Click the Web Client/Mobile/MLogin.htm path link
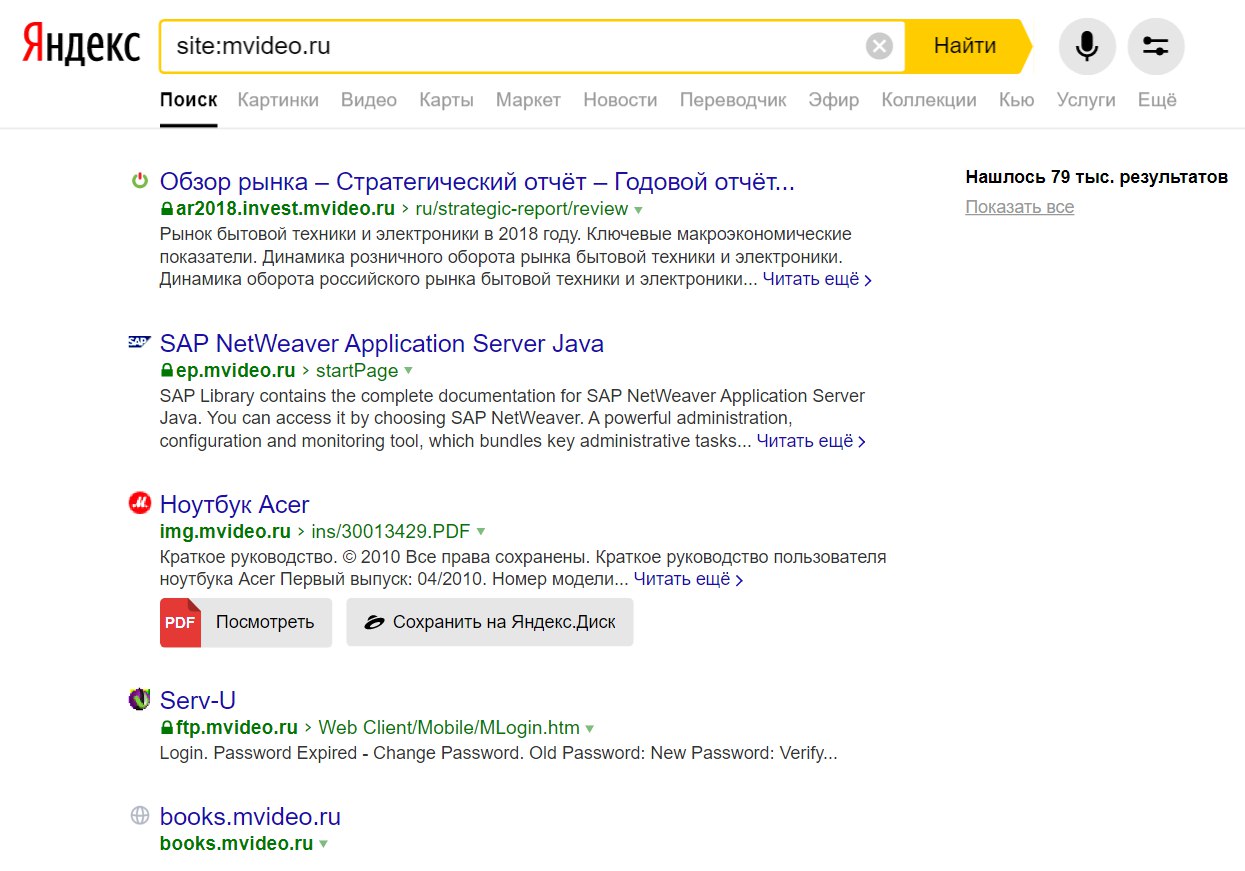 click(449, 728)
